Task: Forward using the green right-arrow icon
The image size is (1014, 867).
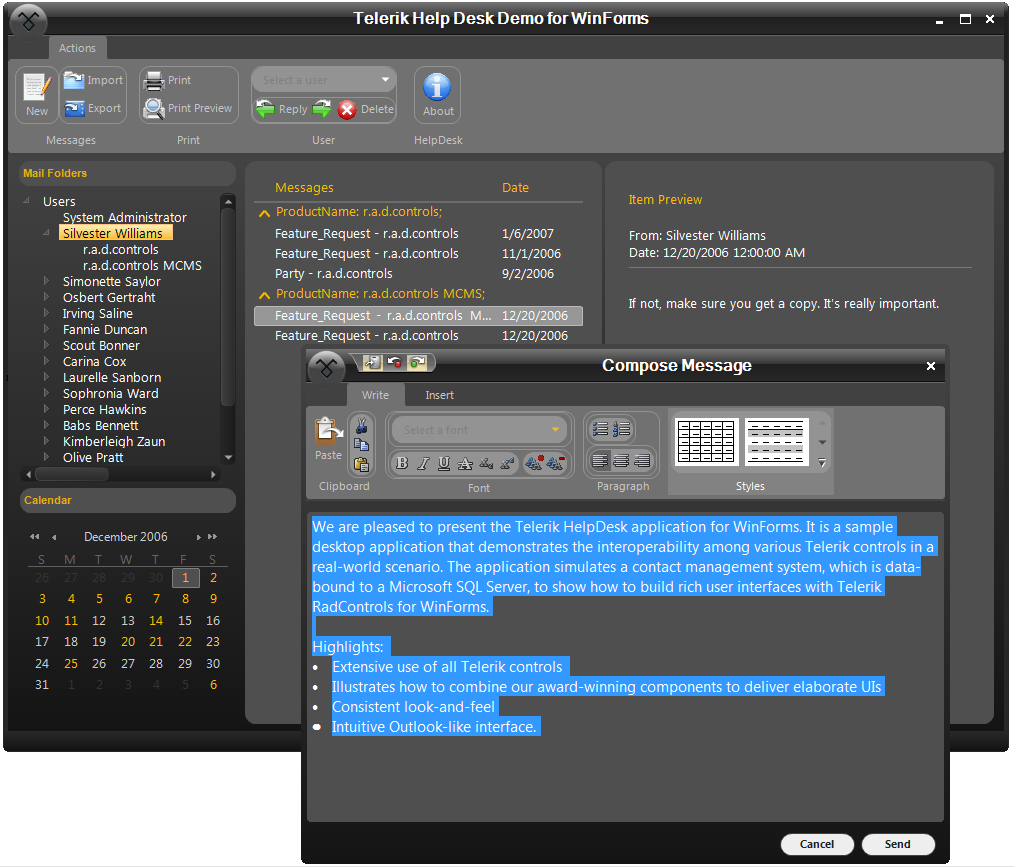Action: tap(322, 109)
